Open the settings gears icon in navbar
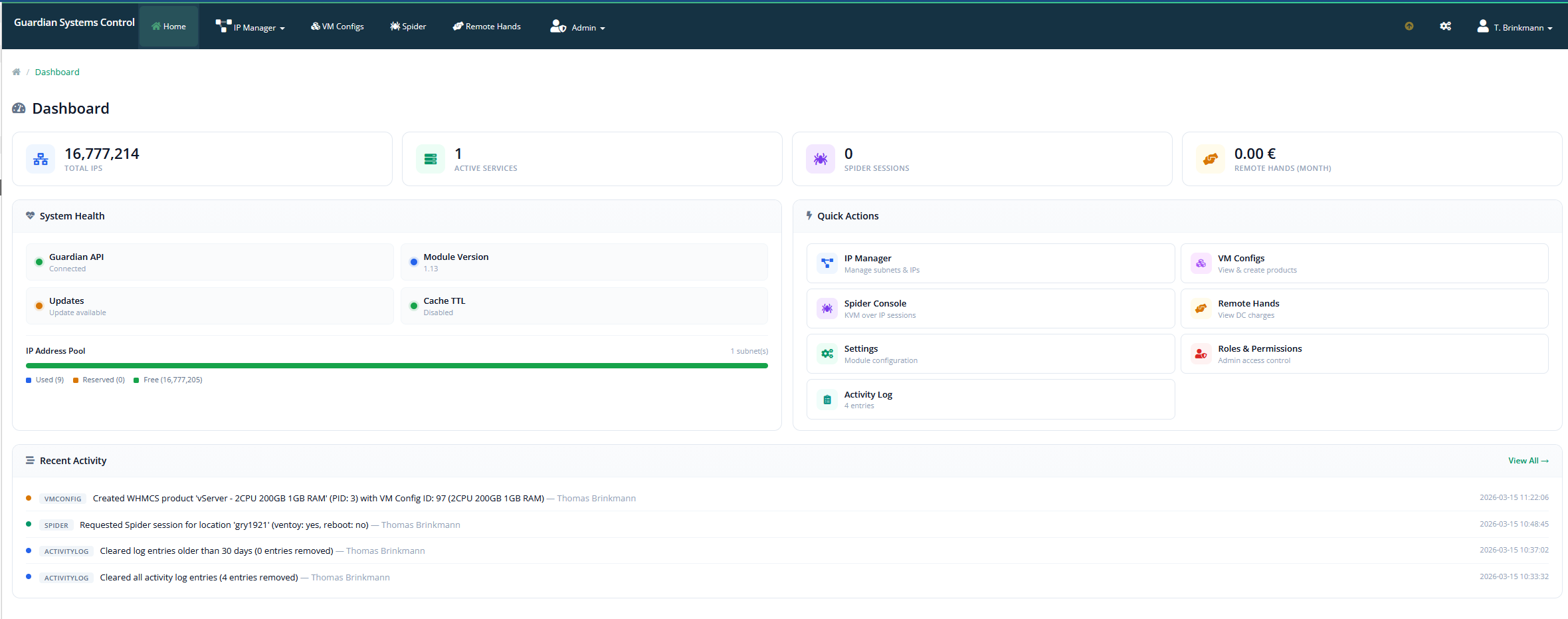Image resolution: width=1568 pixels, height=619 pixels. [x=1445, y=26]
